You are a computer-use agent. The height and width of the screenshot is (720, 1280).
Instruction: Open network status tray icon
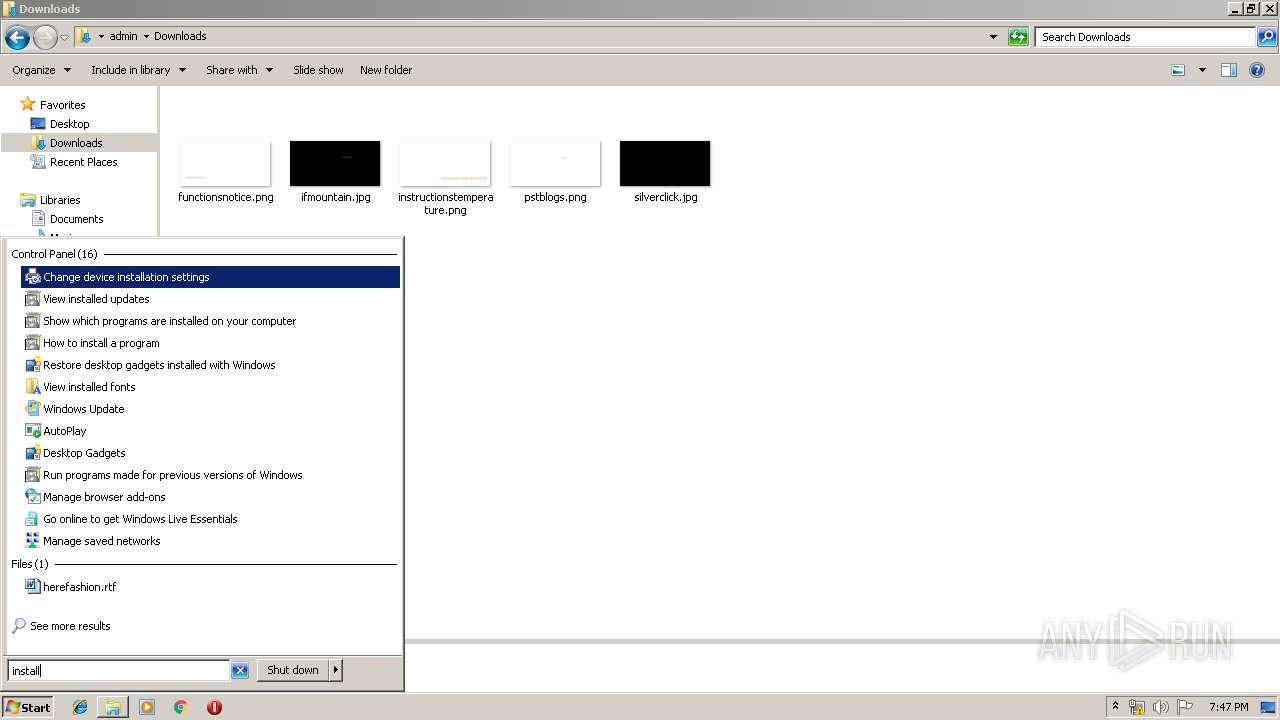[x=1137, y=707]
